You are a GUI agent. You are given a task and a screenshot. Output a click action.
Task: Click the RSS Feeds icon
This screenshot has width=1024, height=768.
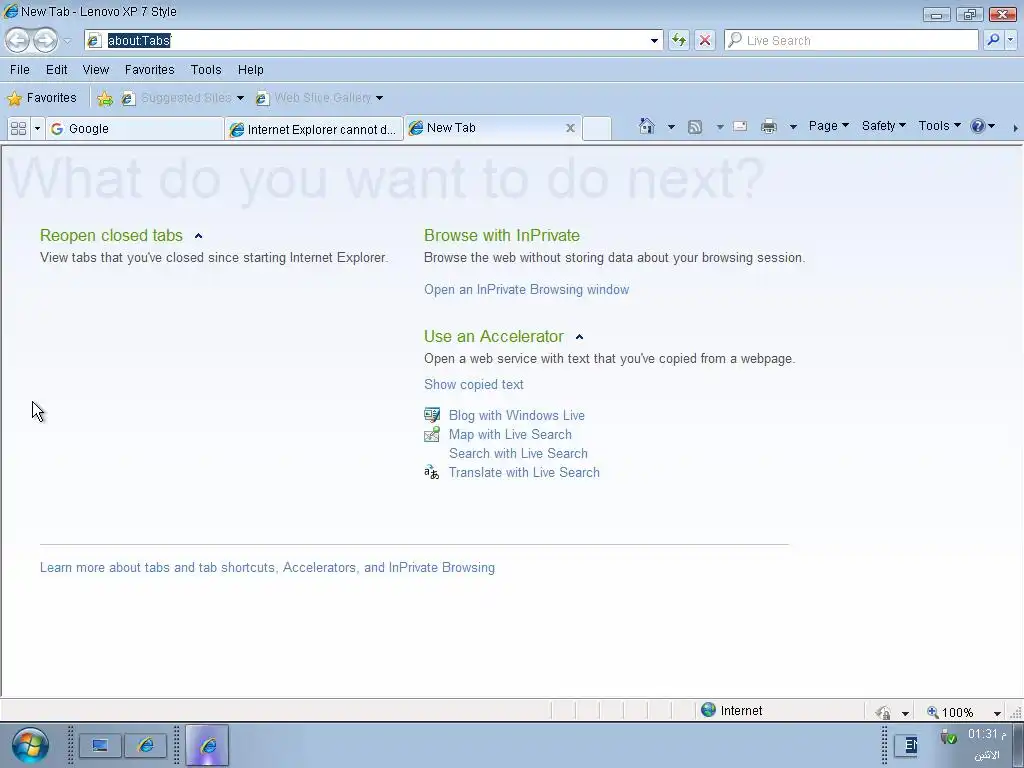pyautogui.click(x=695, y=127)
